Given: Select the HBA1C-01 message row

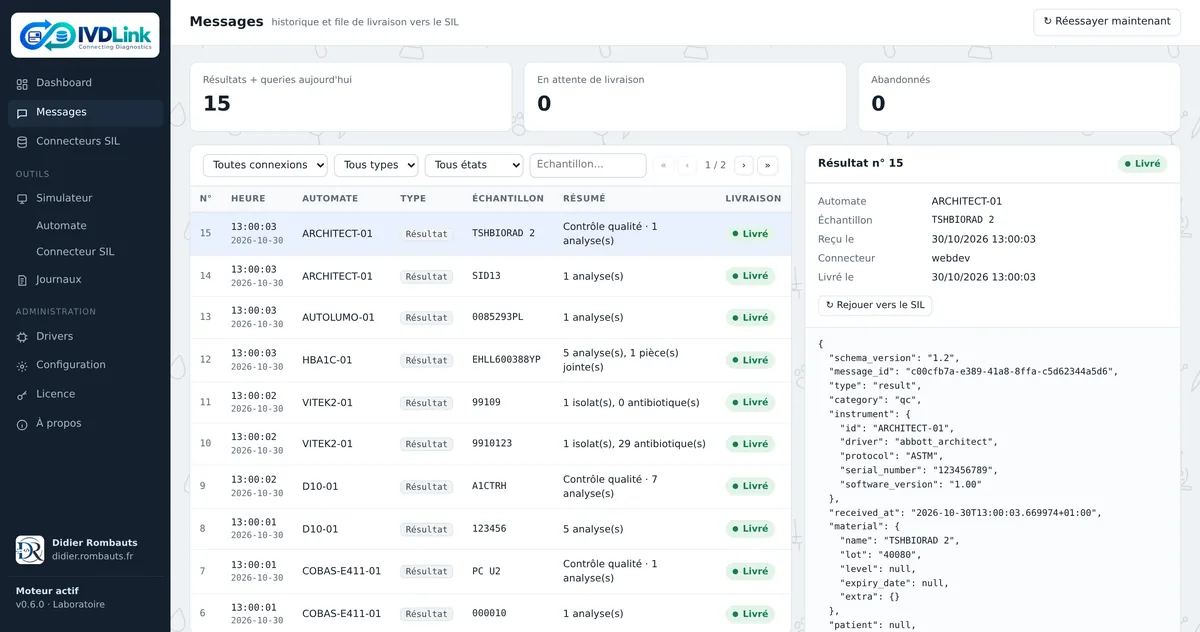Looking at the screenshot, I should coord(490,360).
